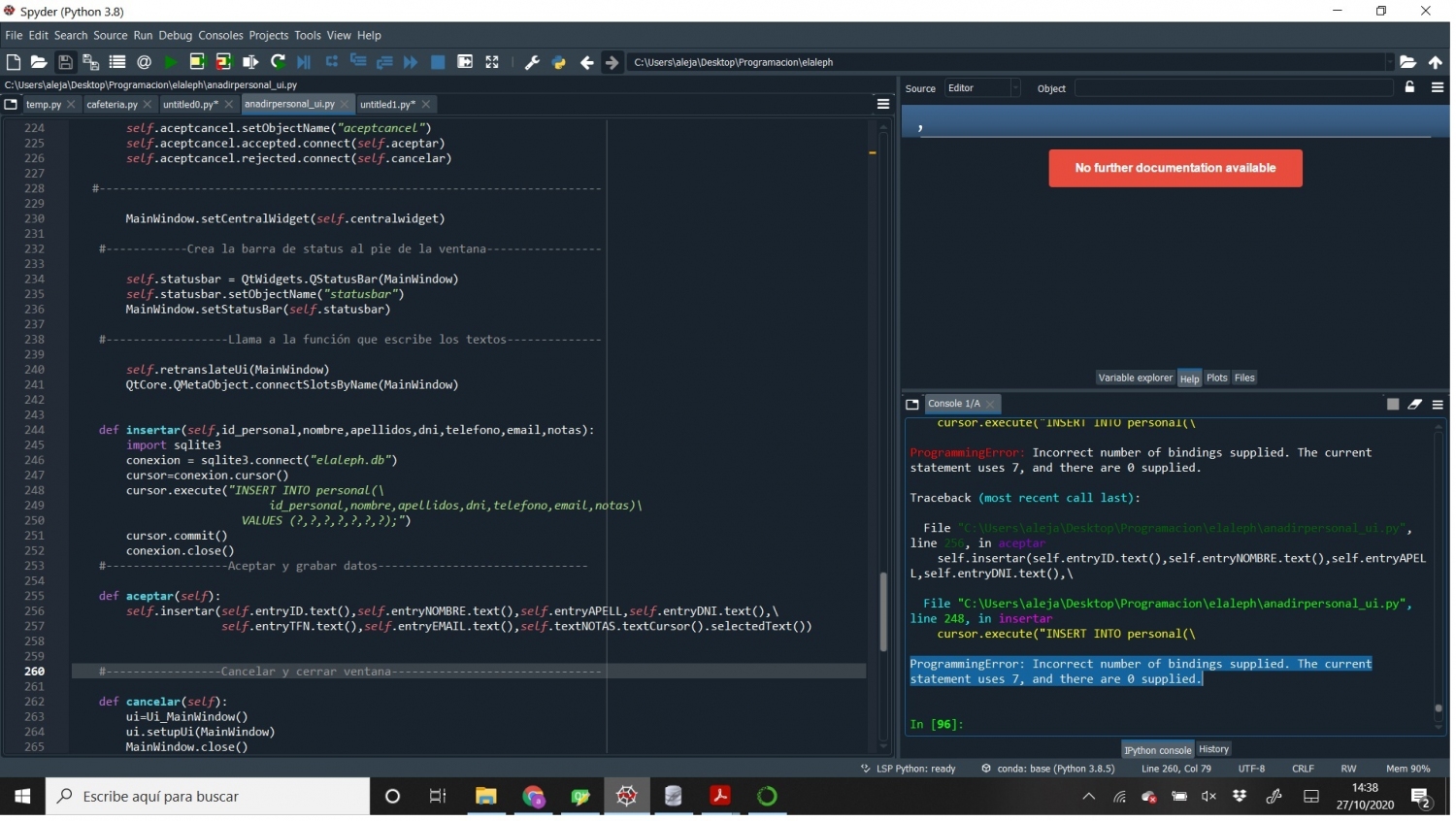Stop debugging with the square icon
The width and height of the screenshot is (1456, 821).
[438, 62]
